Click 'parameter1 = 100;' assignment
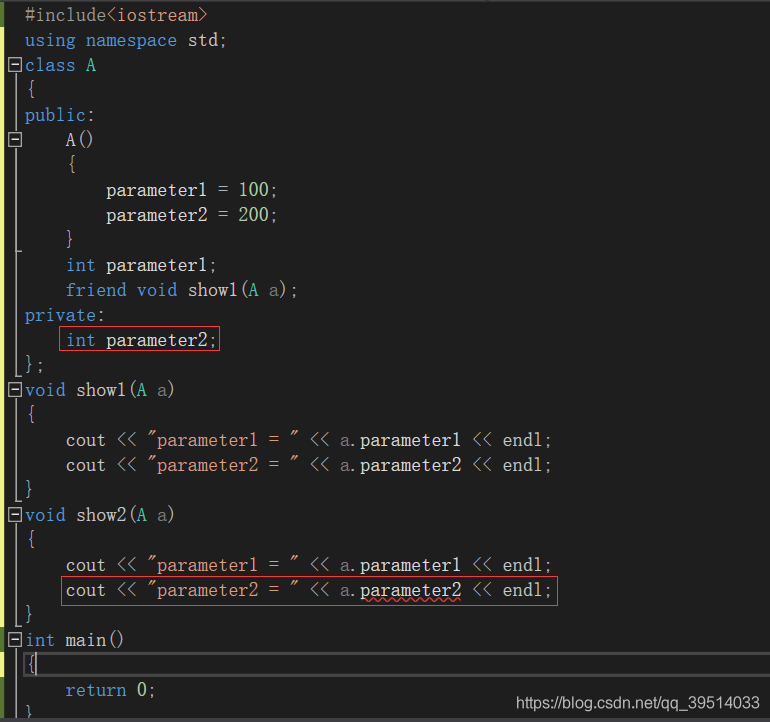770x722 pixels. click(192, 190)
